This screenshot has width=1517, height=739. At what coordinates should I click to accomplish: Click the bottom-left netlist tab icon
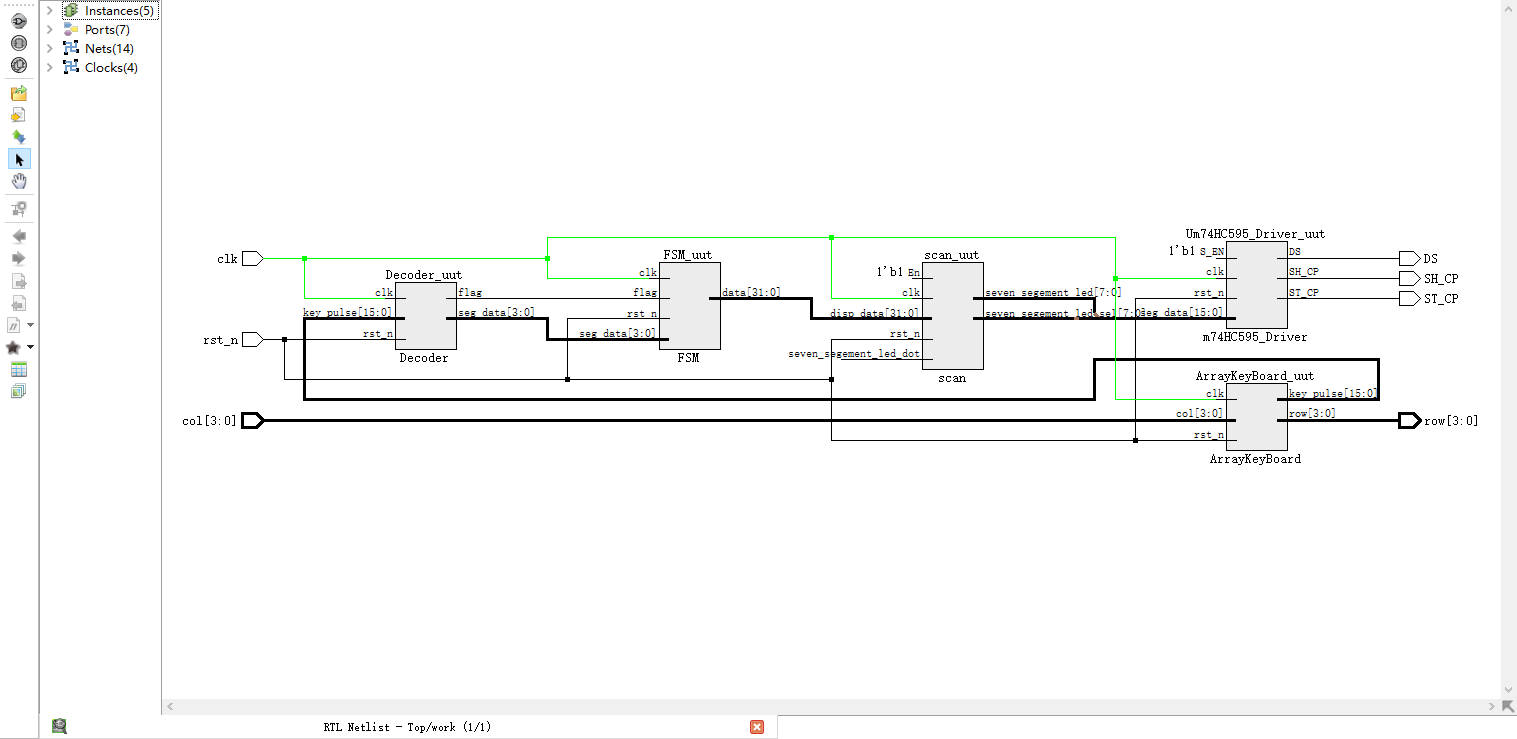click(60, 727)
